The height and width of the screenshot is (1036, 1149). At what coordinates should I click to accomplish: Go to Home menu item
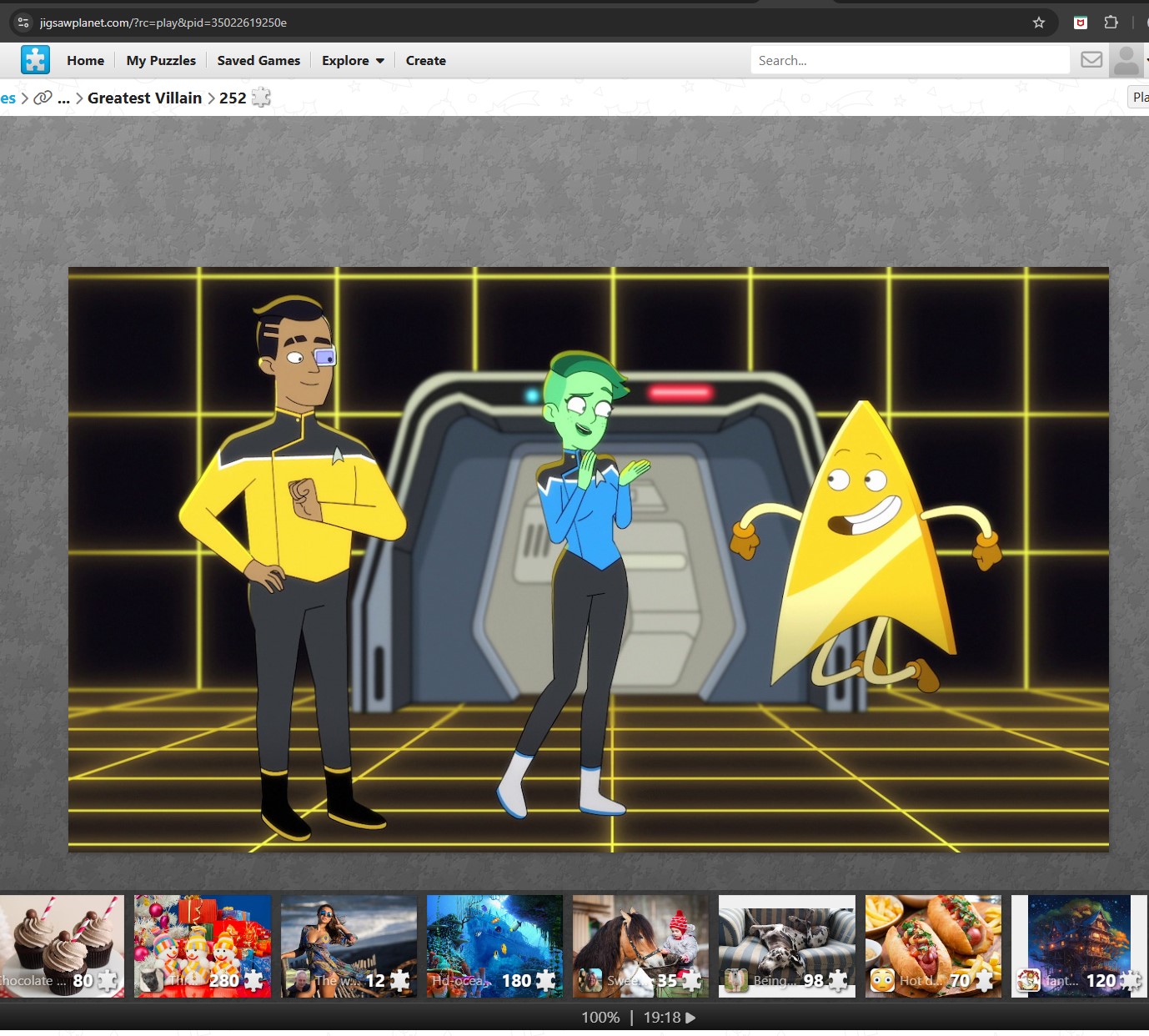(x=86, y=60)
